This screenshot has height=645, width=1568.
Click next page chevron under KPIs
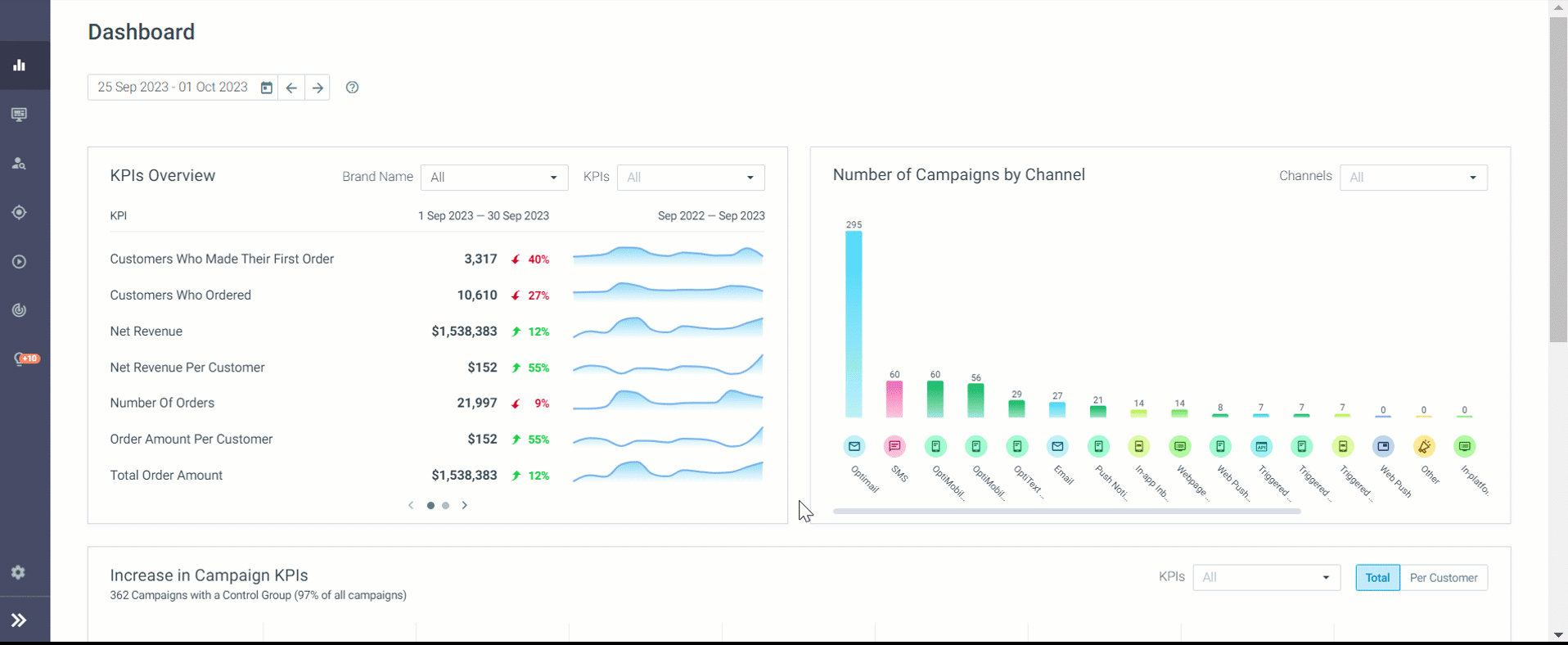(465, 506)
